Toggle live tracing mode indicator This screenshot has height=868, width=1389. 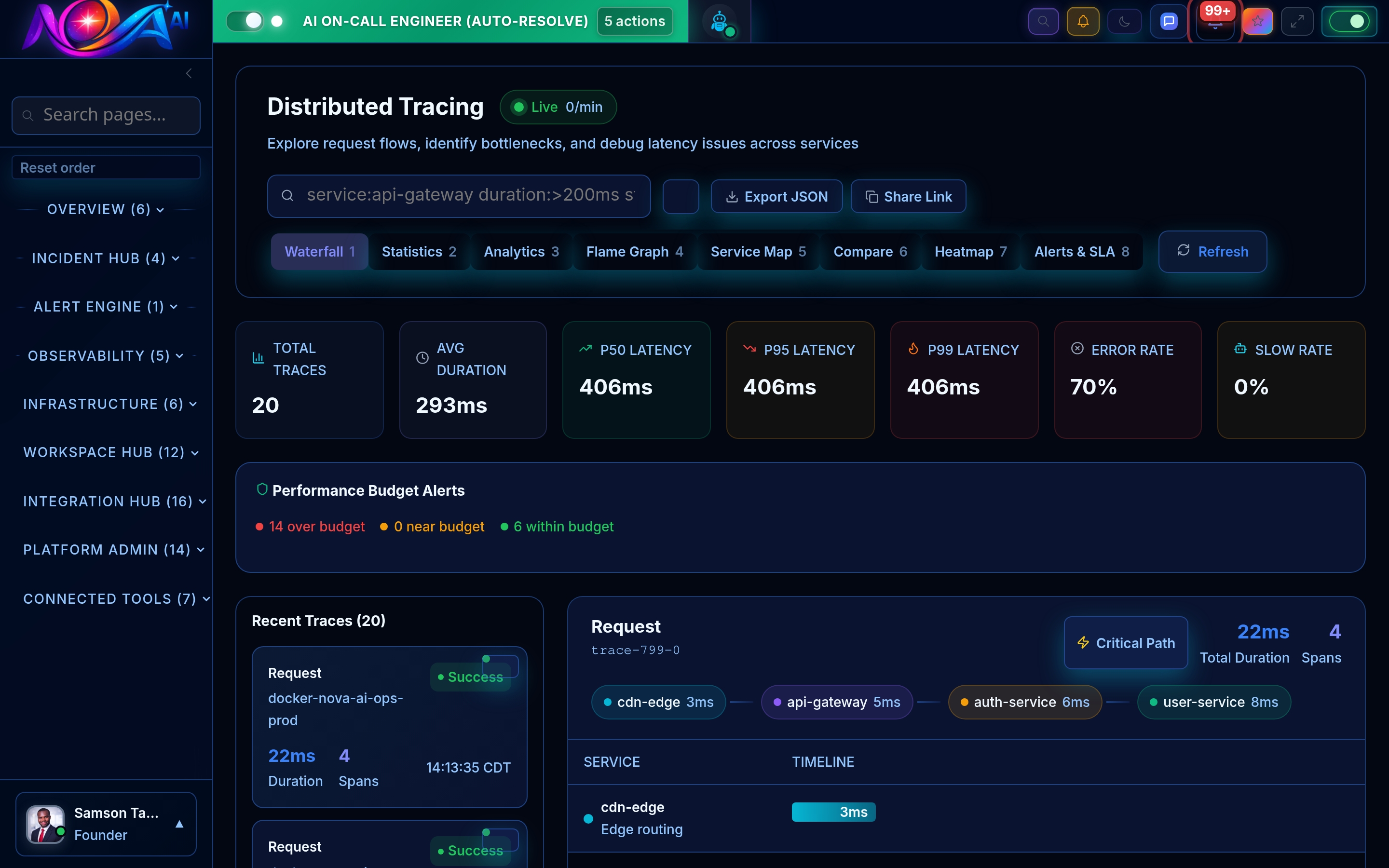point(558,107)
